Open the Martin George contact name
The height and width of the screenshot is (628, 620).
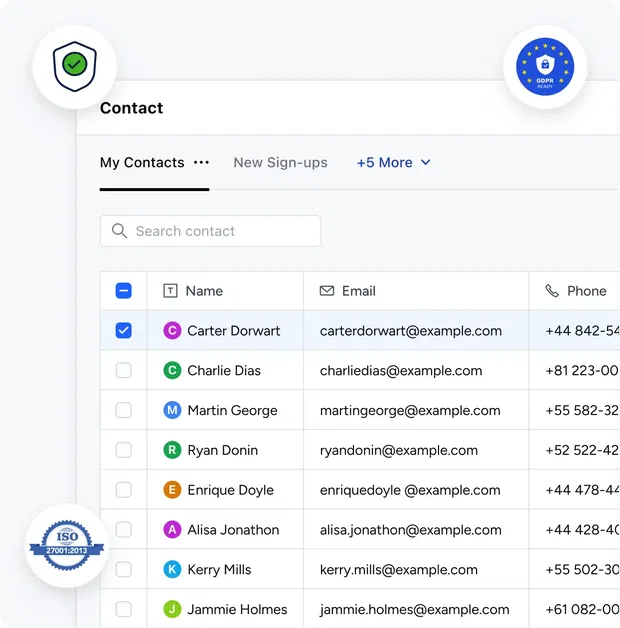(232, 411)
